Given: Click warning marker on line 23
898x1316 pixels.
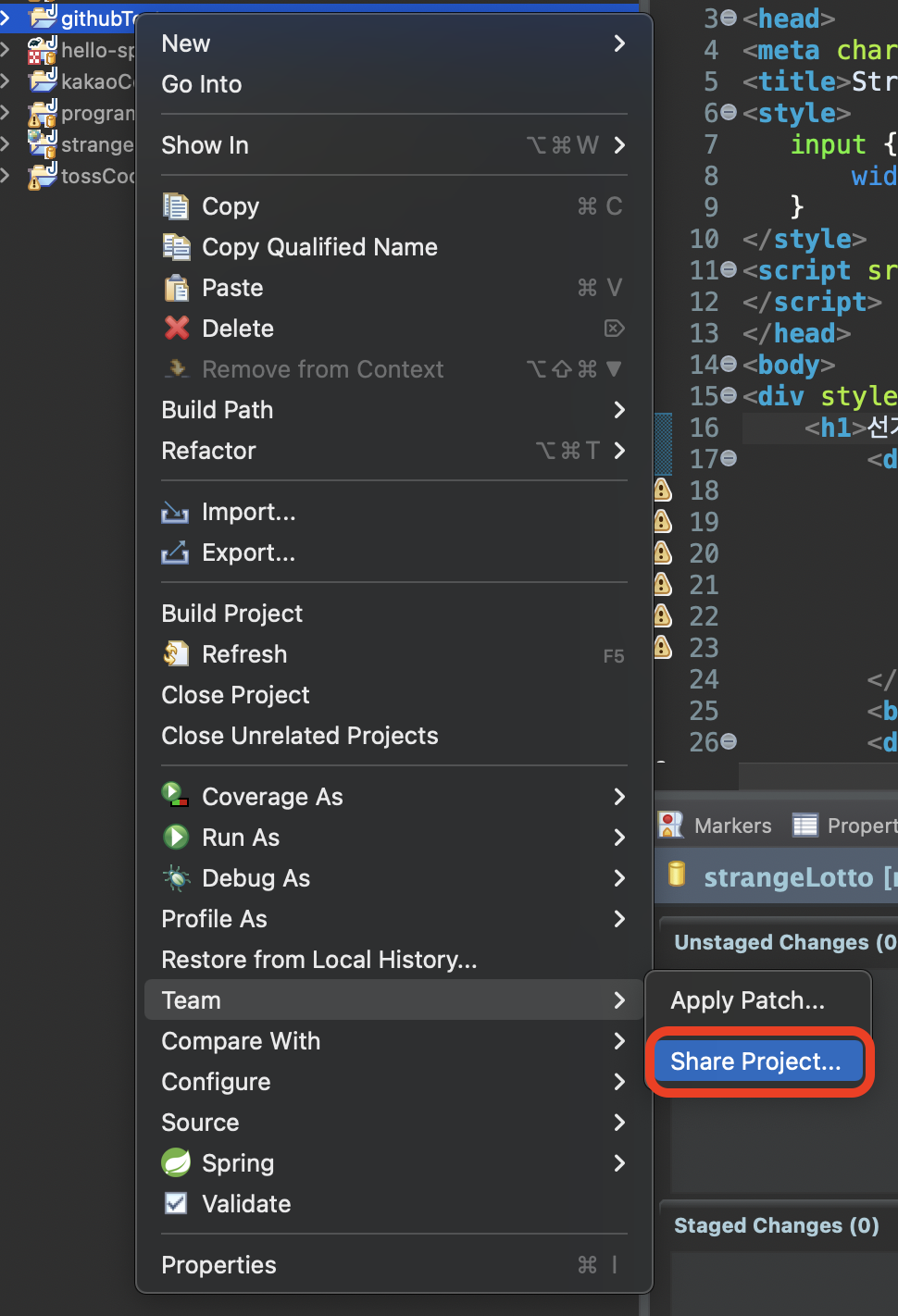Looking at the screenshot, I should click(x=663, y=647).
